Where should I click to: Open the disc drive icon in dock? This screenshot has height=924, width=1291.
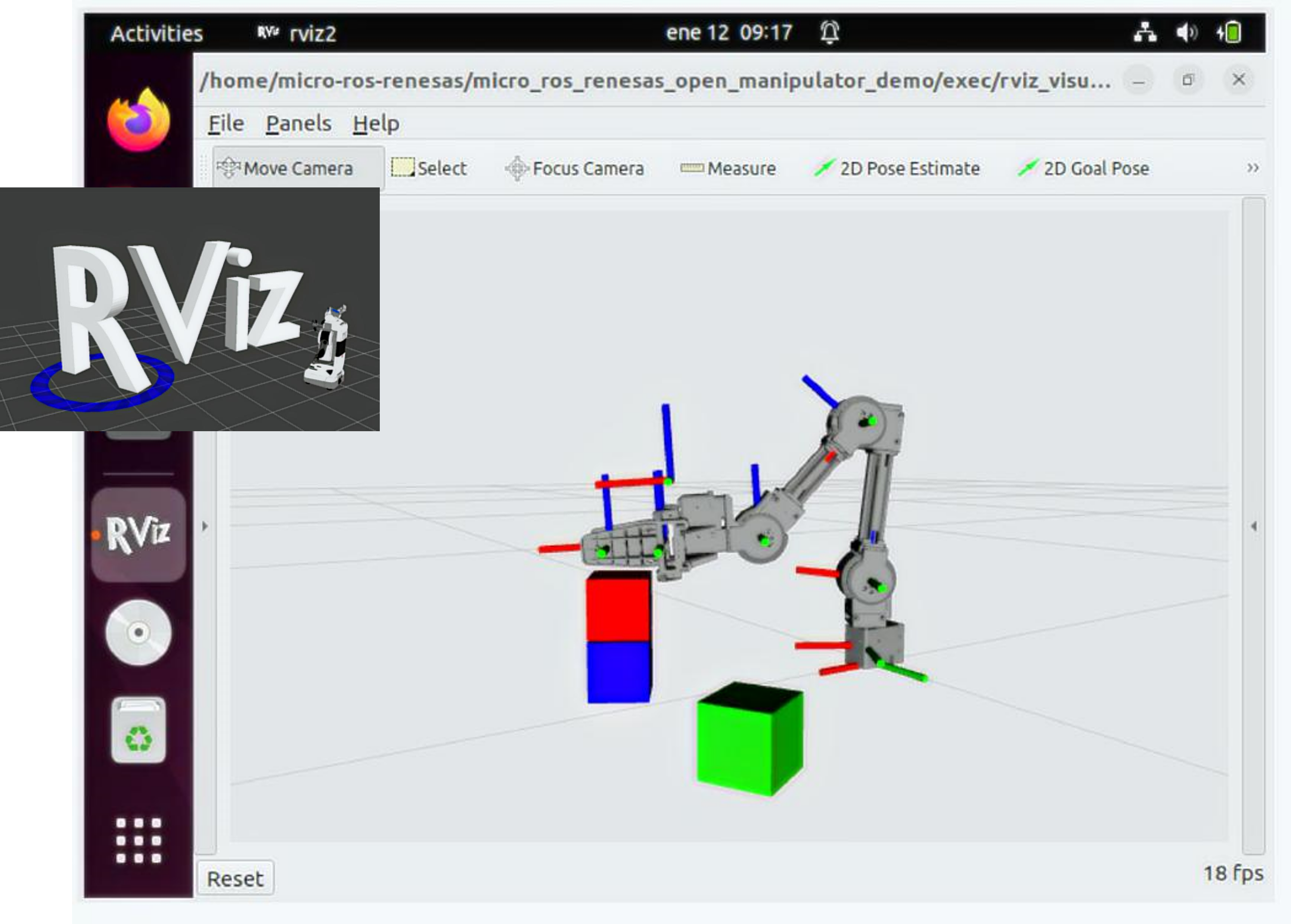[x=138, y=632]
